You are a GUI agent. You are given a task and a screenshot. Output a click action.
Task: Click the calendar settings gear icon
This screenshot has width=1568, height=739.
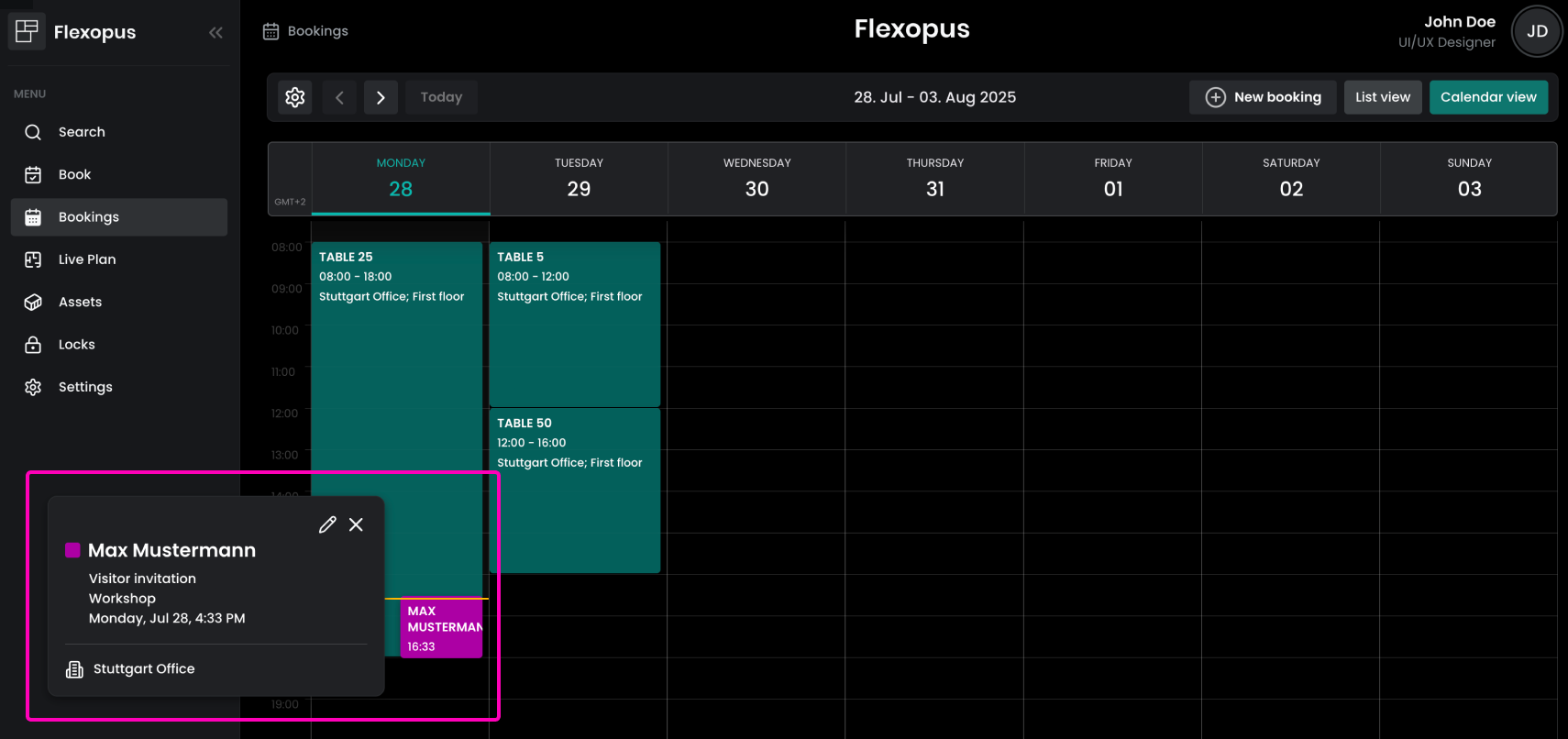pos(295,97)
